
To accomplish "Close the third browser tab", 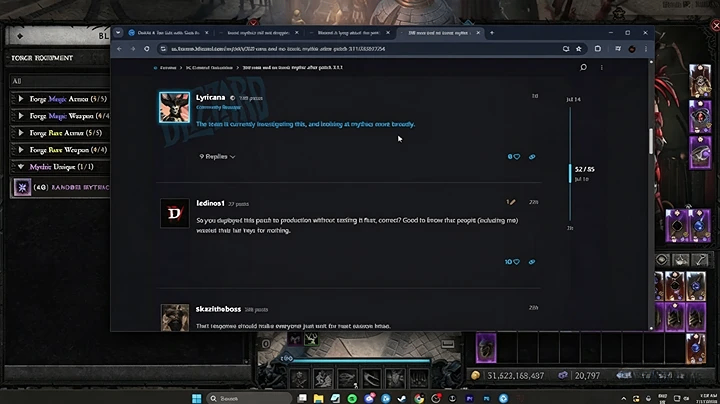I will click(388, 33).
